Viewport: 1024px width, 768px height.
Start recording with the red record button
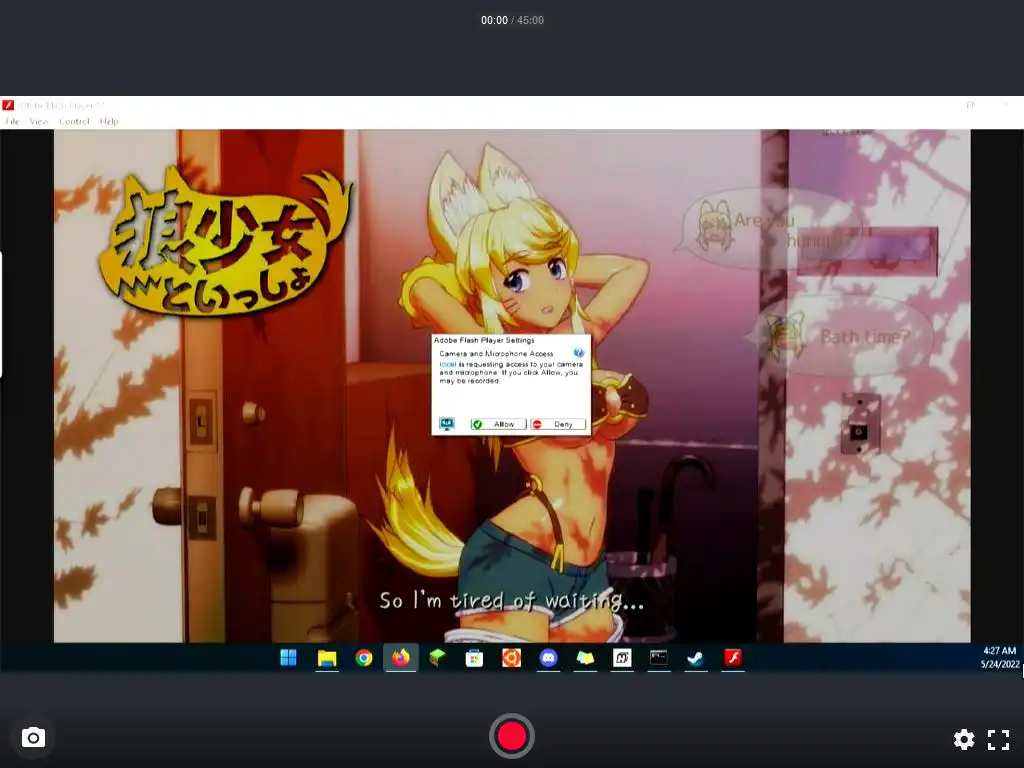coord(511,736)
